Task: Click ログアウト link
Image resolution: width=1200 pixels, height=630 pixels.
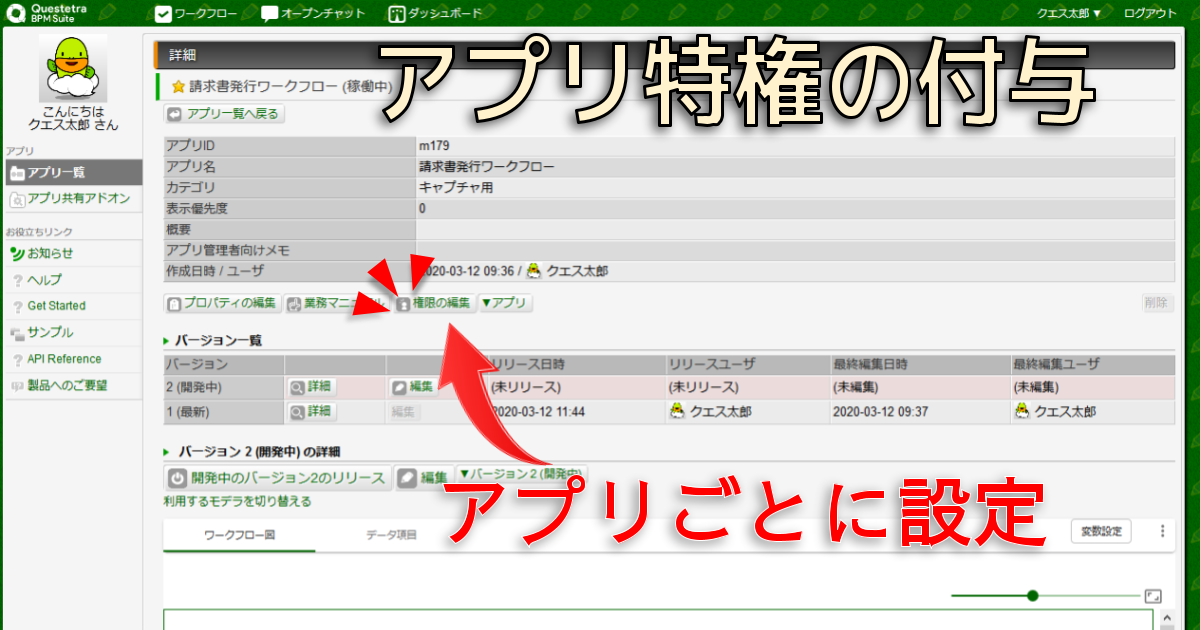Action: click(x=1150, y=14)
